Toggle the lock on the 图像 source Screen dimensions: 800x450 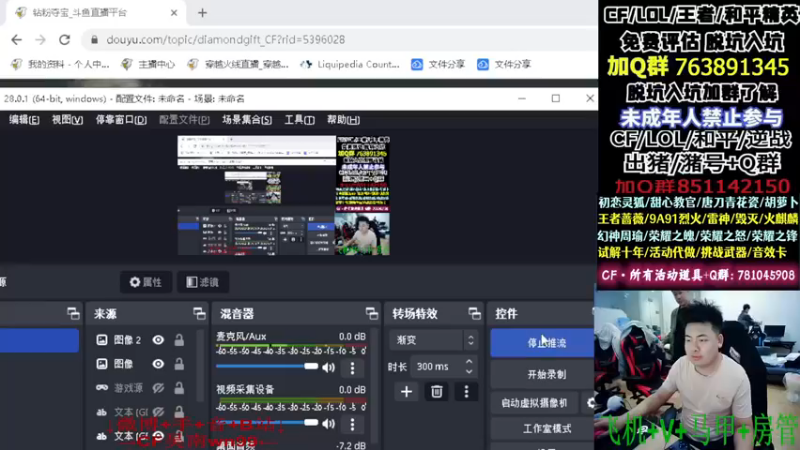pos(179,364)
